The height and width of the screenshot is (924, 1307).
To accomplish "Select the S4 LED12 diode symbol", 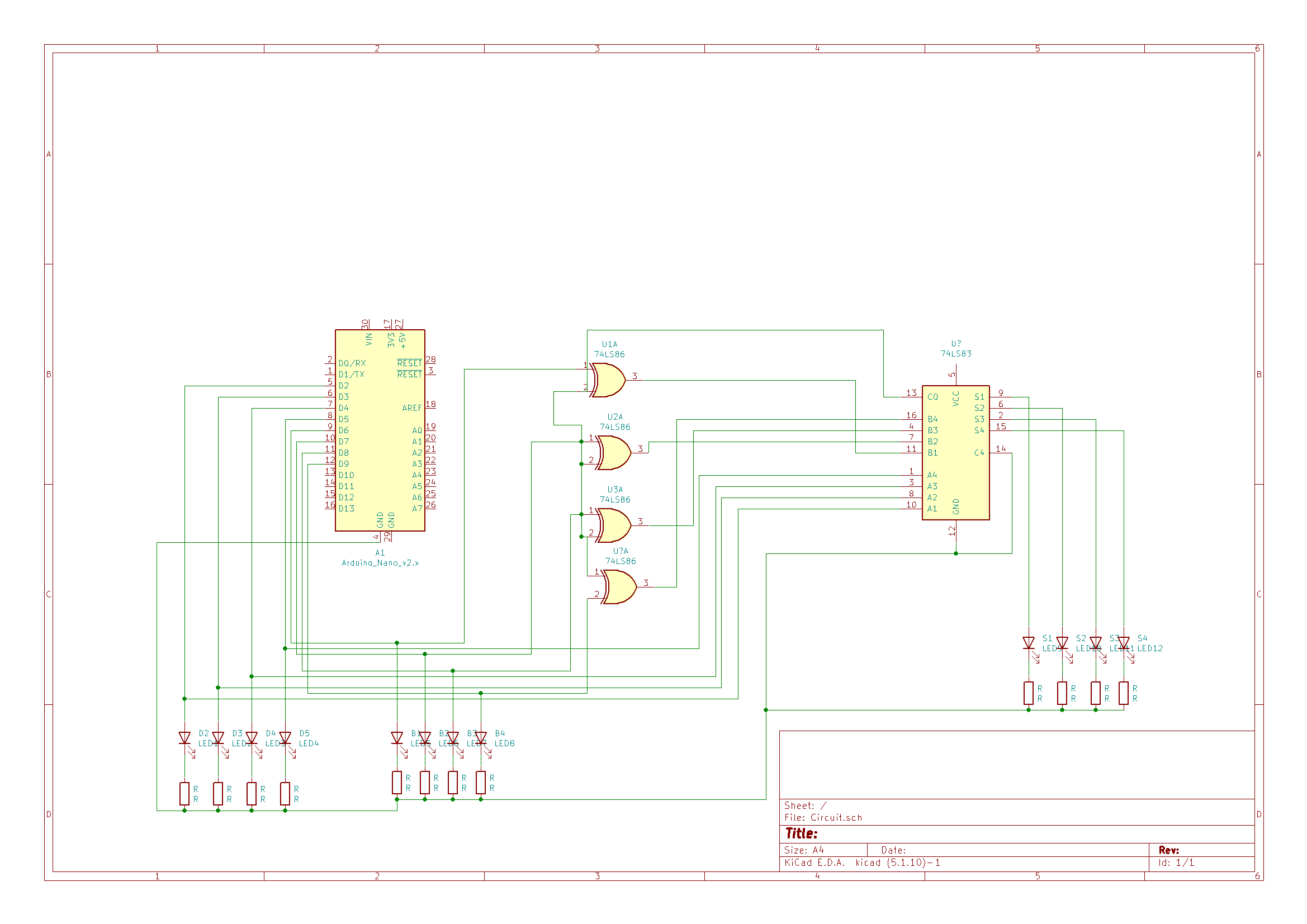I will (x=1124, y=643).
